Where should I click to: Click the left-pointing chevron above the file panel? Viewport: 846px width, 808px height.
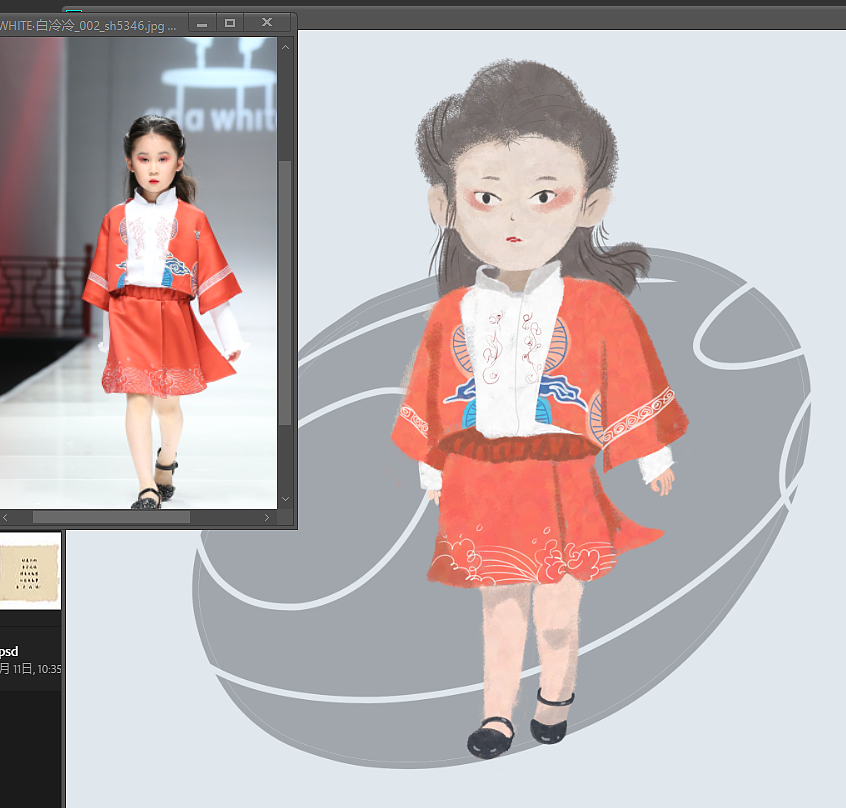[x=6, y=517]
